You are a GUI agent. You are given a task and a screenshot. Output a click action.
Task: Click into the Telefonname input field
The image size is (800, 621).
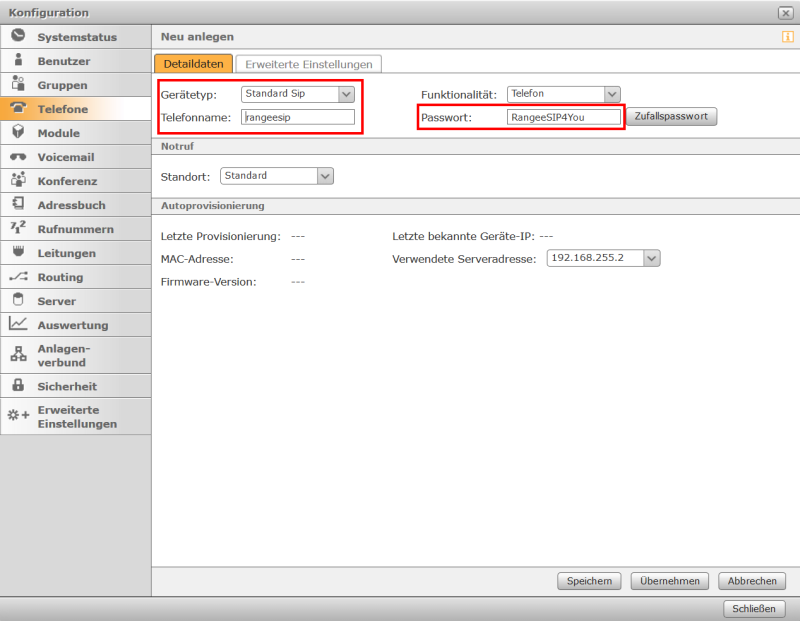pos(298,117)
